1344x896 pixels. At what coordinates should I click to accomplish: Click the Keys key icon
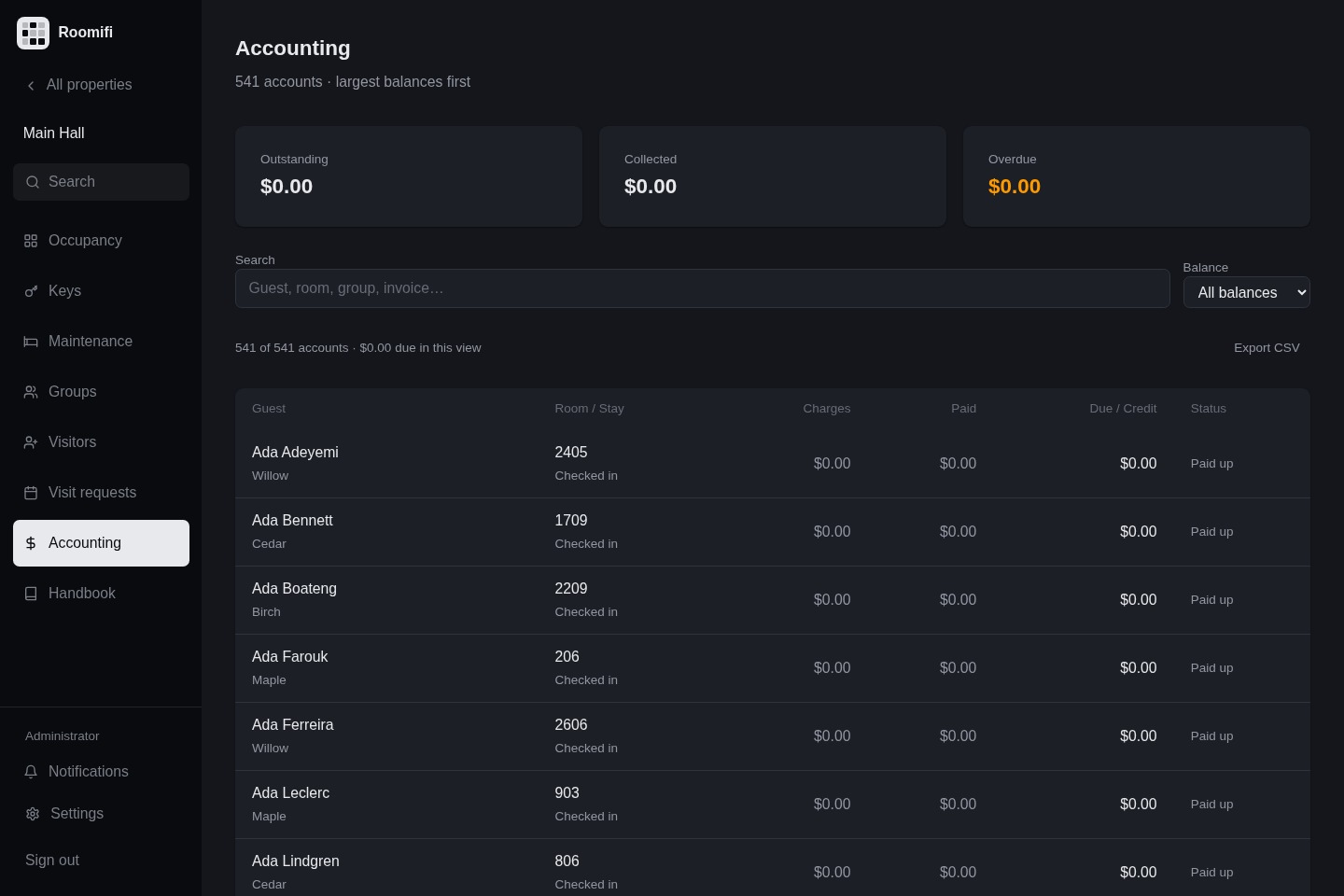pos(31,291)
